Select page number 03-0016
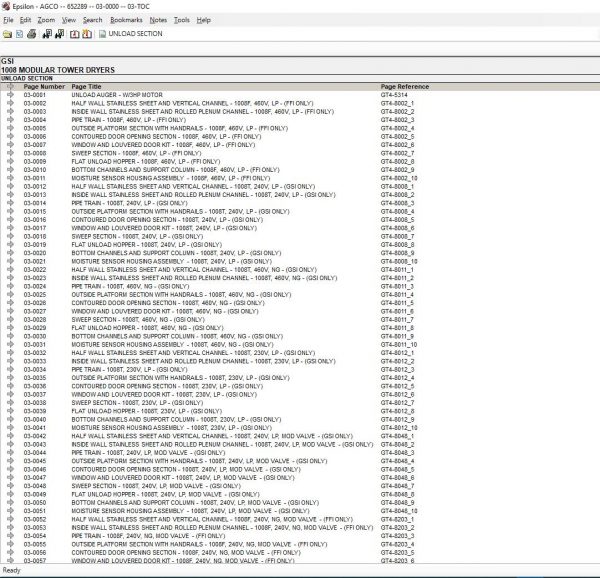 coord(34,220)
